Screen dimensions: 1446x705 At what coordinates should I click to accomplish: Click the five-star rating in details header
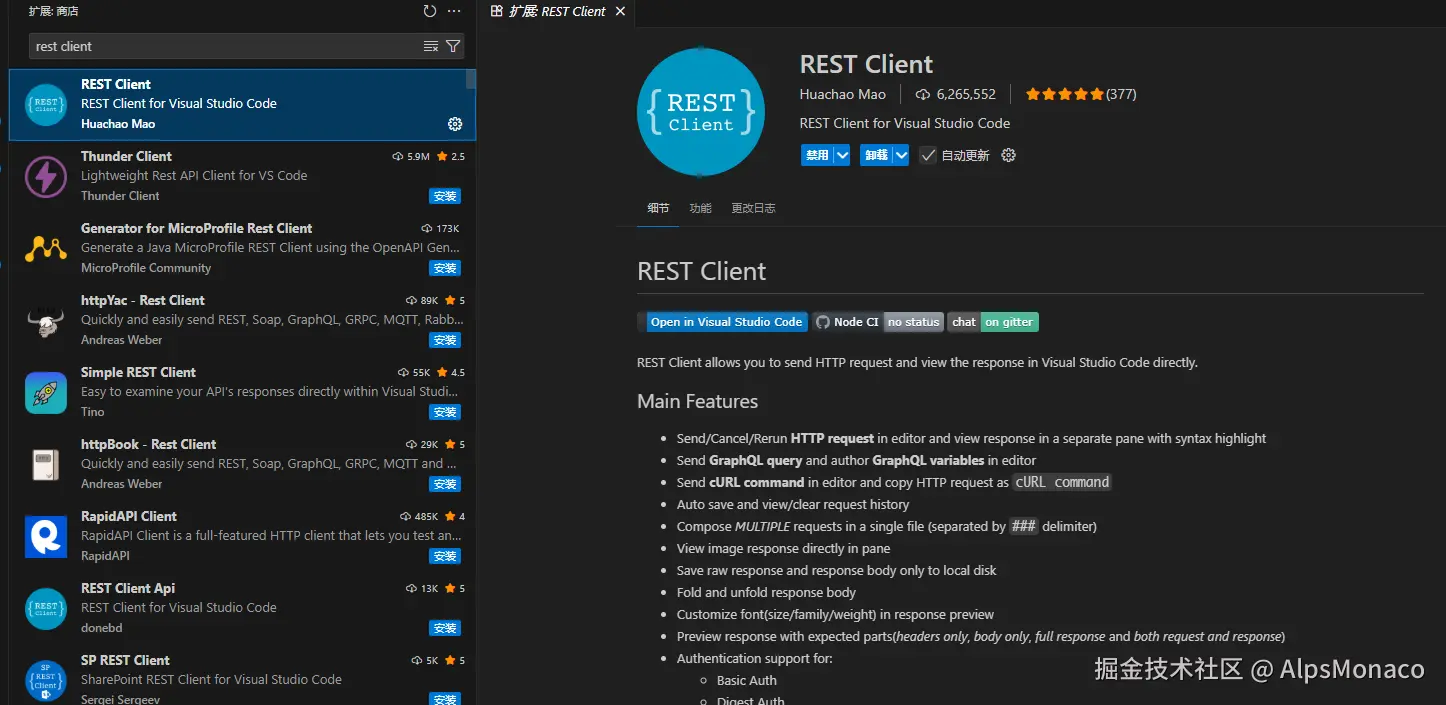pyautogui.click(x=1064, y=94)
